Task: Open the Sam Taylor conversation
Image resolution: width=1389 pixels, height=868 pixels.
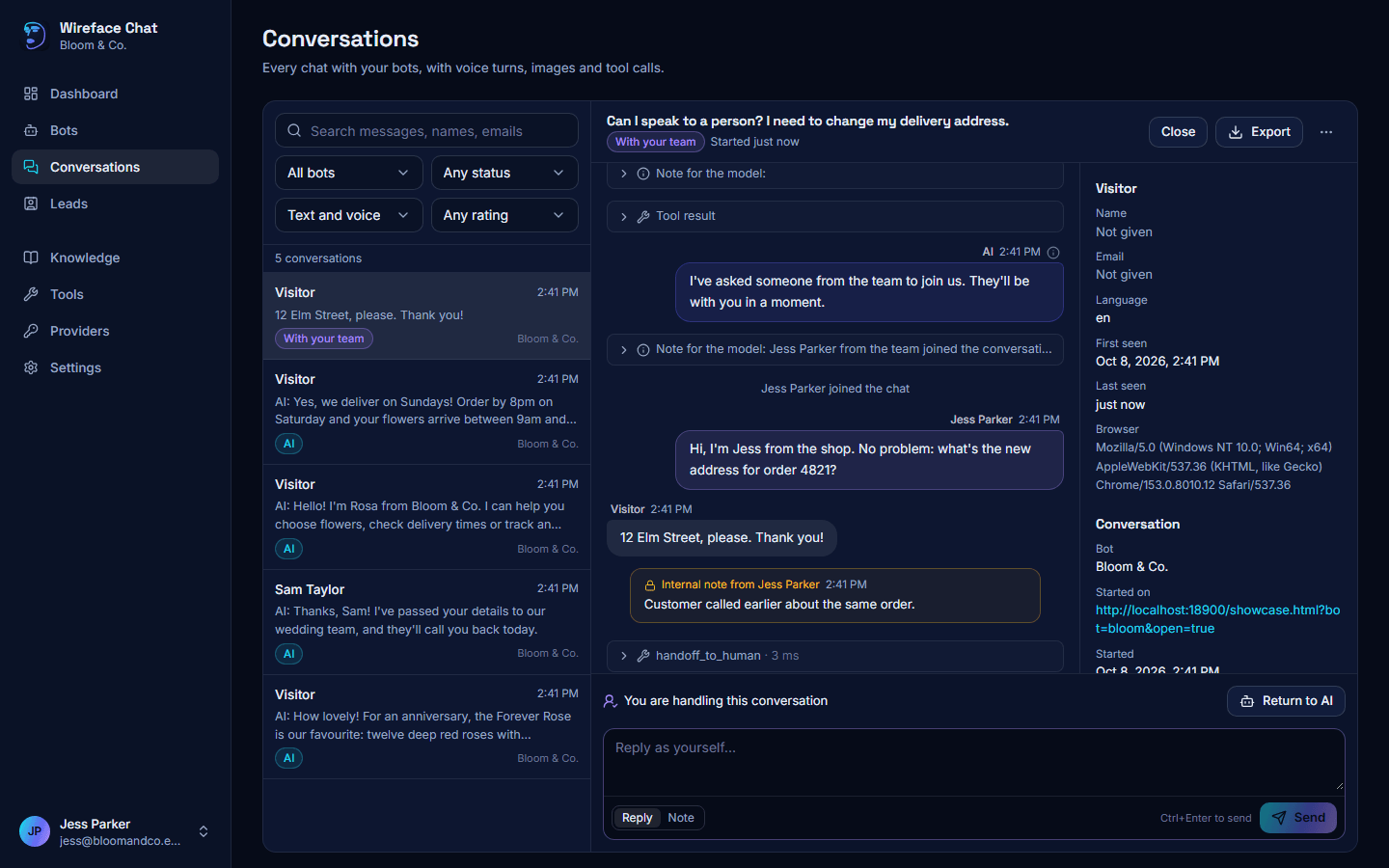Action: [426, 622]
